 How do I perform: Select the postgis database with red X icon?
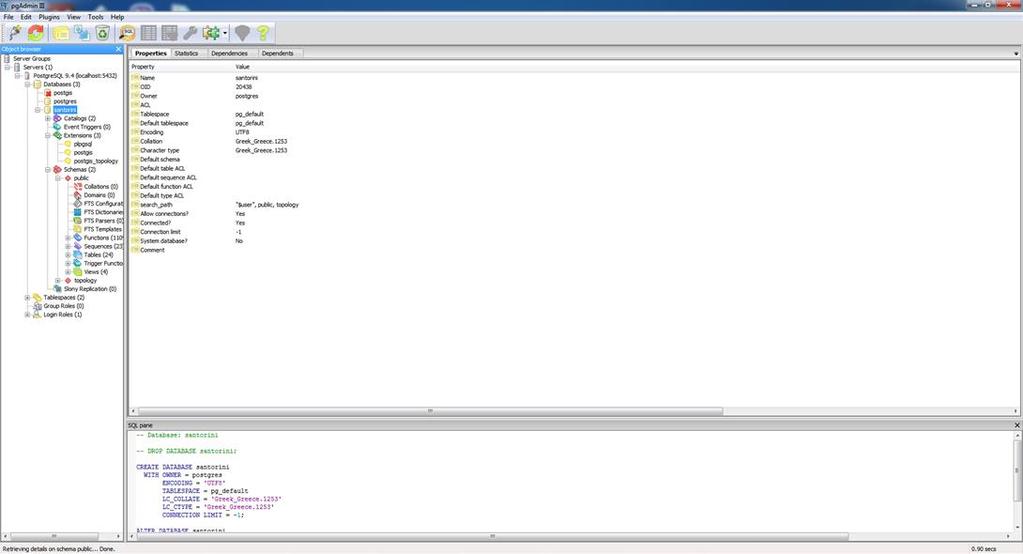pyautogui.click(x=63, y=93)
